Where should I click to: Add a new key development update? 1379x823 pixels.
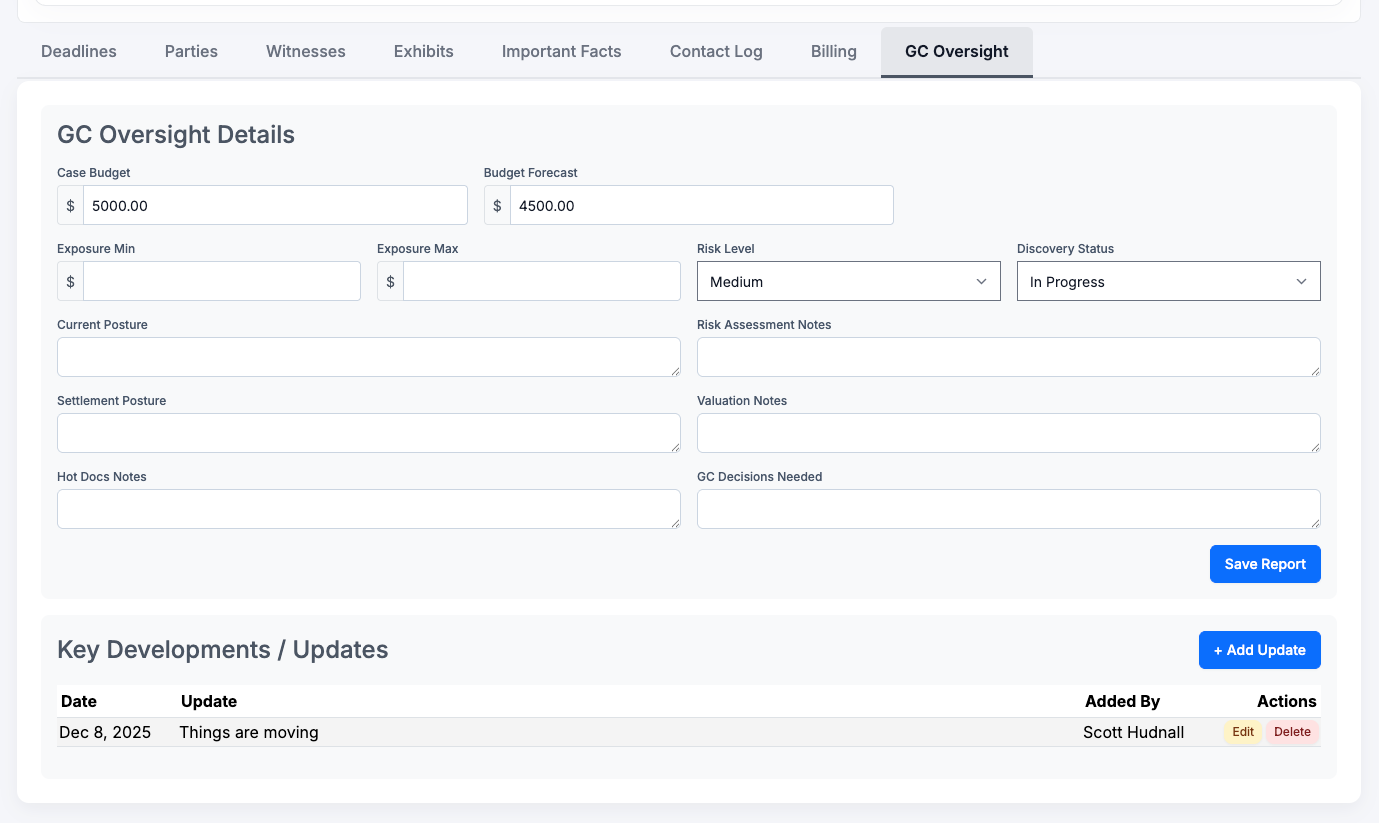pos(1259,650)
